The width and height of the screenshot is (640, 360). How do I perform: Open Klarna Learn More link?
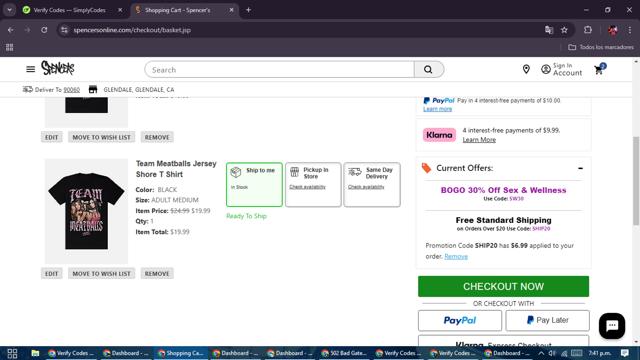pos(479,140)
